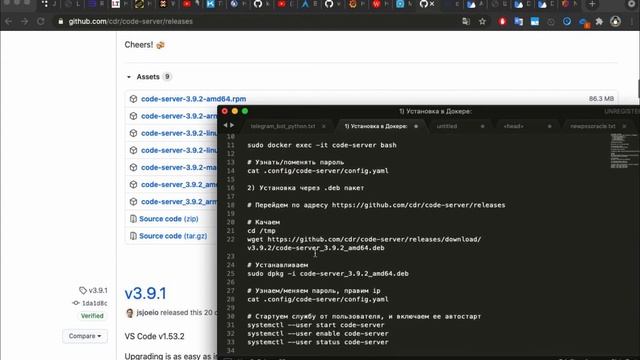
Task: Close the active GitHub browser tab
Action: click(432, 4)
